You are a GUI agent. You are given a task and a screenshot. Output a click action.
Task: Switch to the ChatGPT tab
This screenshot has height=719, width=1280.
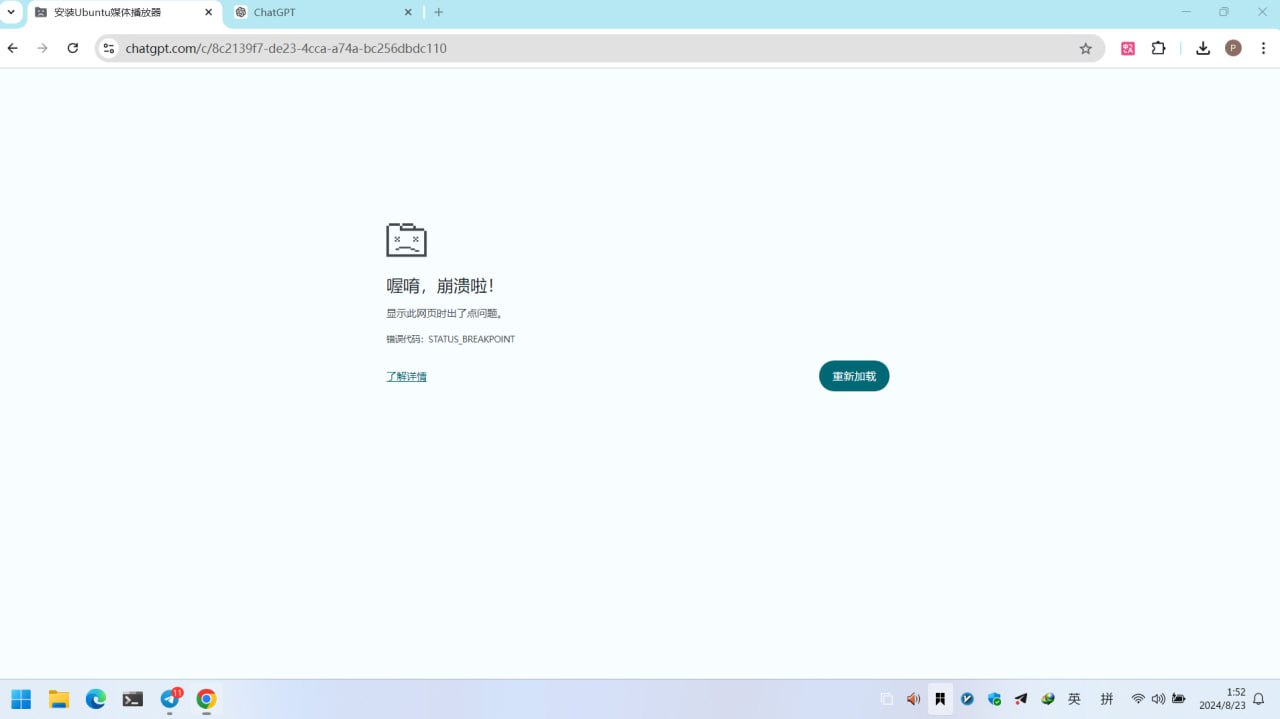point(310,12)
